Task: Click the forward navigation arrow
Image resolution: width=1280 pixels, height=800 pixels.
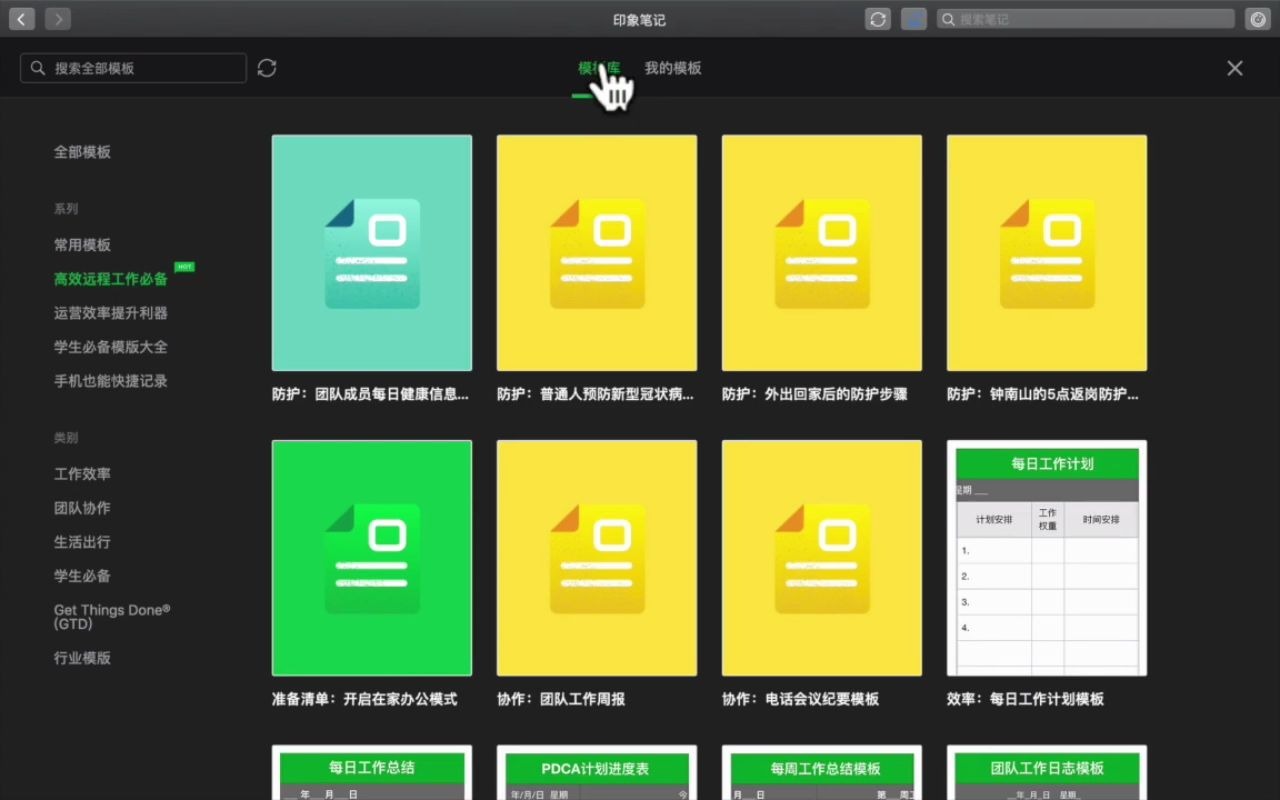Action: pyautogui.click(x=57, y=18)
